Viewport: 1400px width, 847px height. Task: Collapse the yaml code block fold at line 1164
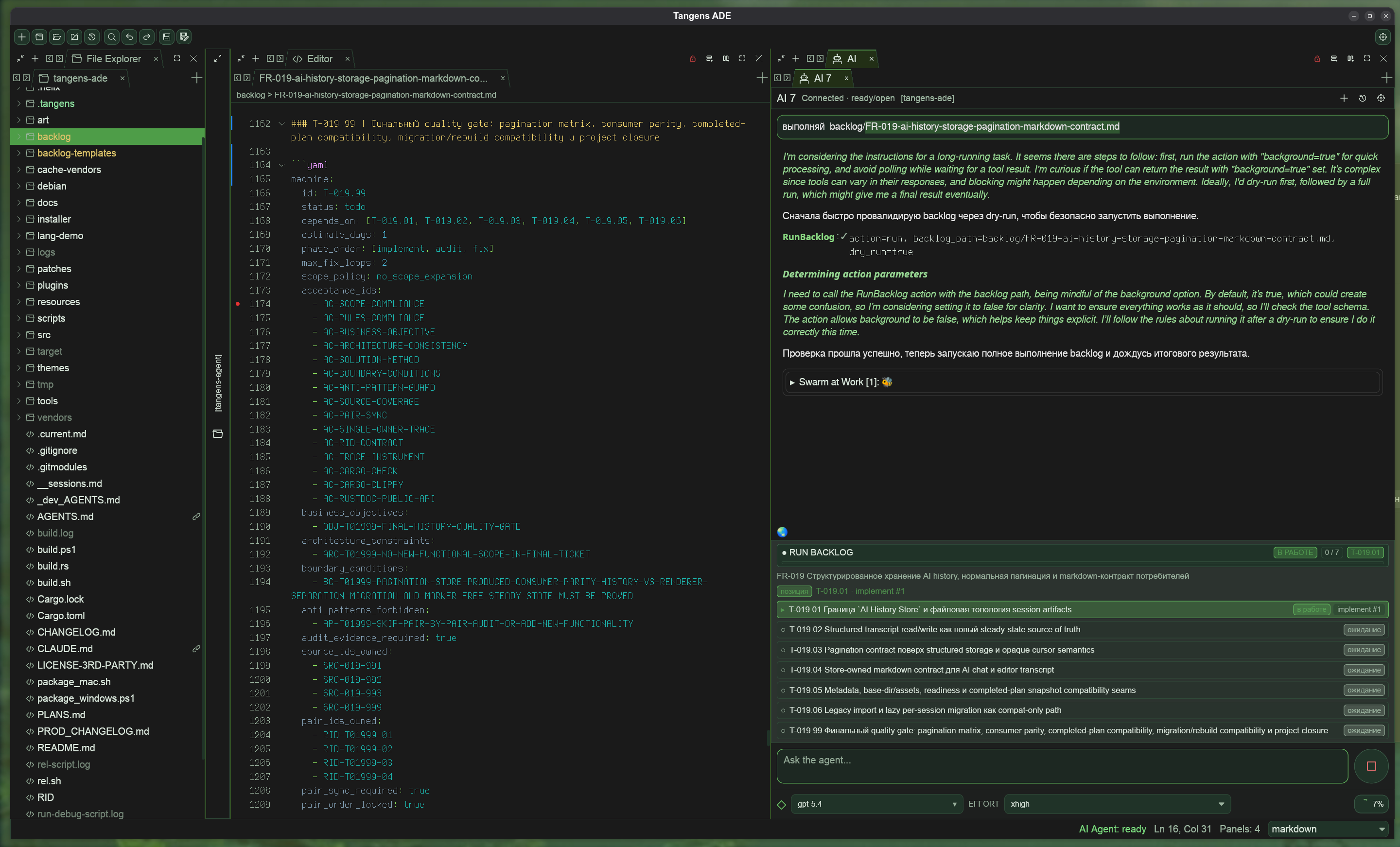tap(281, 165)
